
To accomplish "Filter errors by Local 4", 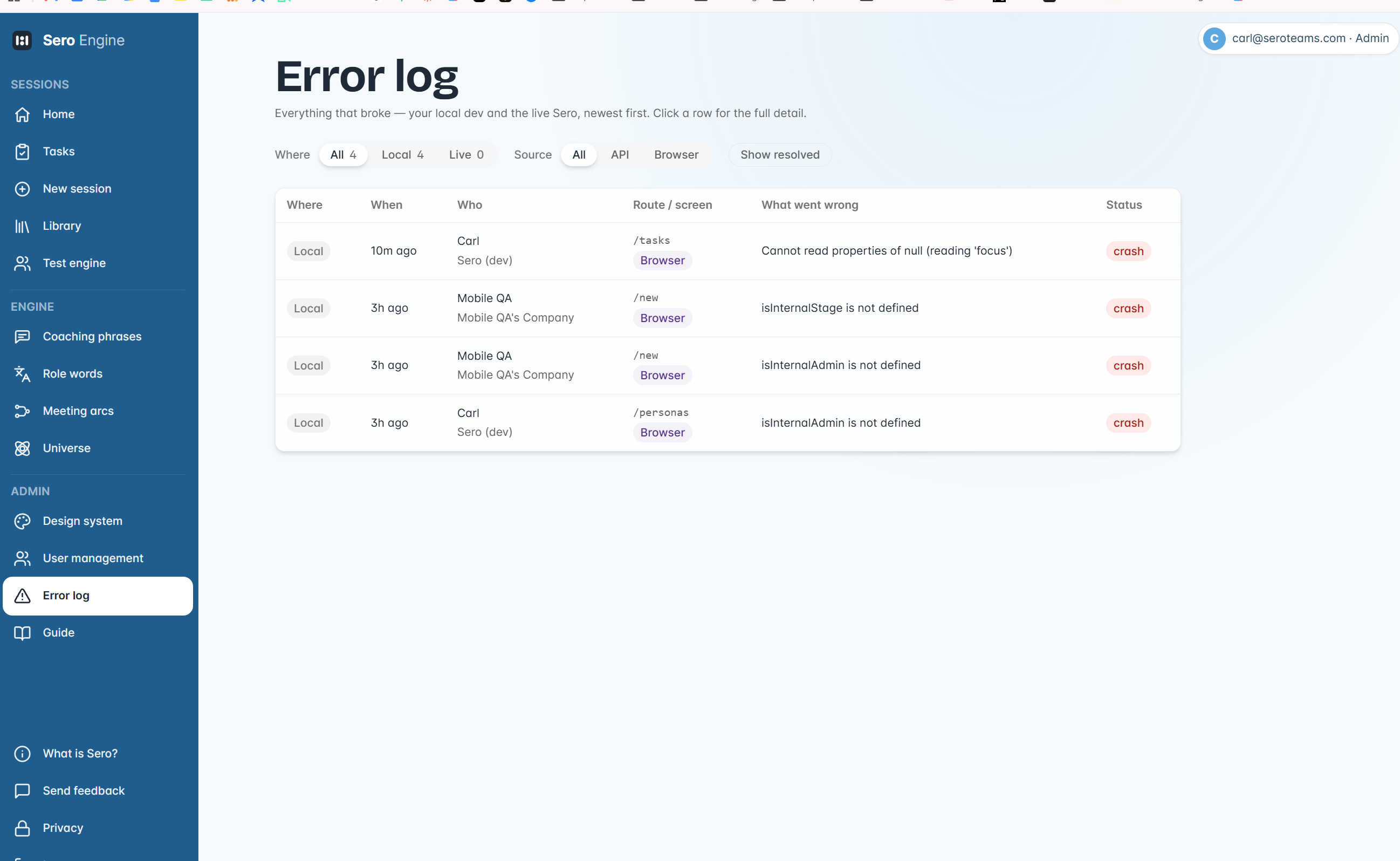I will coord(402,155).
